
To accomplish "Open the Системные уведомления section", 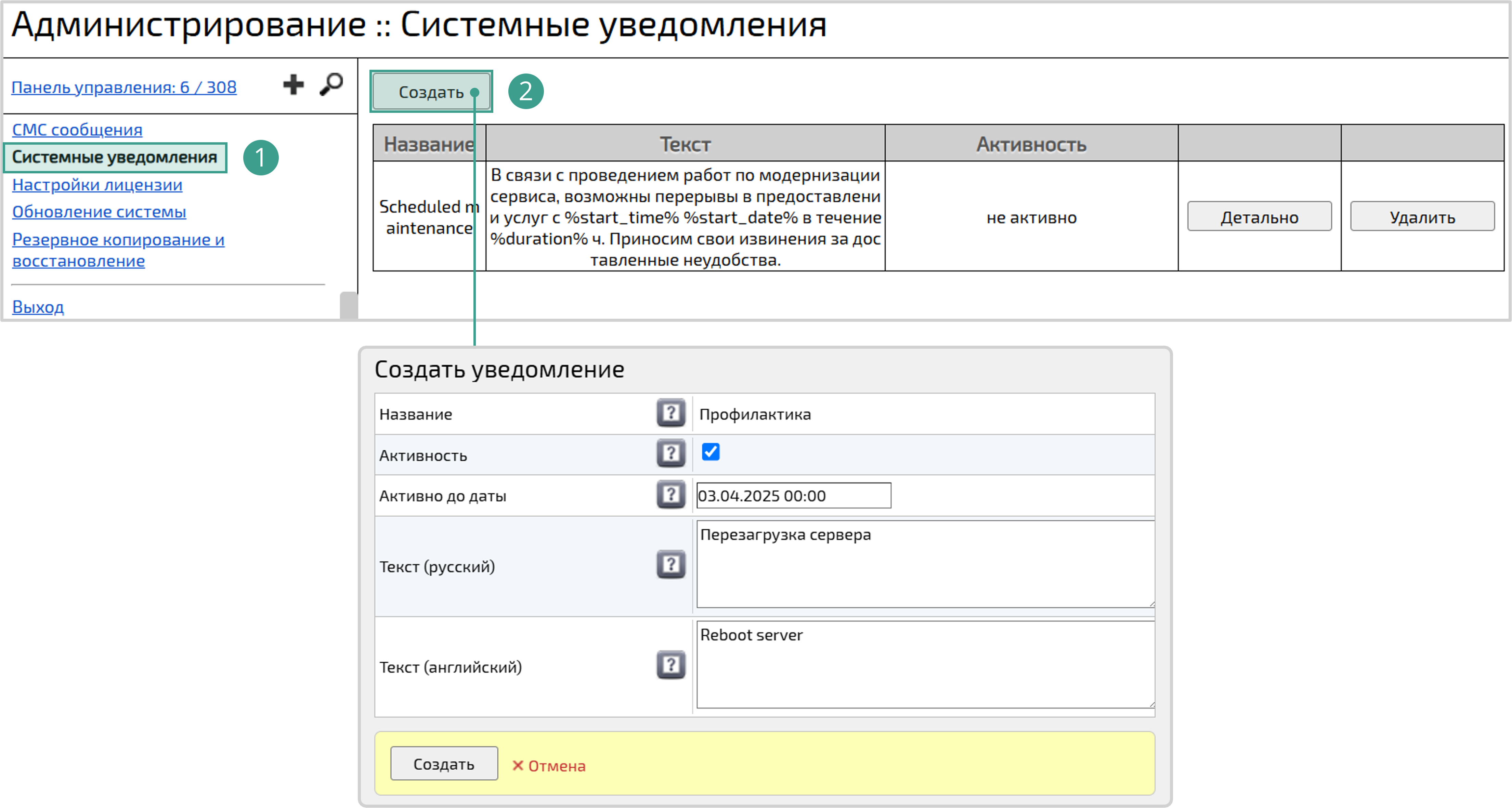I will click(x=114, y=157).
